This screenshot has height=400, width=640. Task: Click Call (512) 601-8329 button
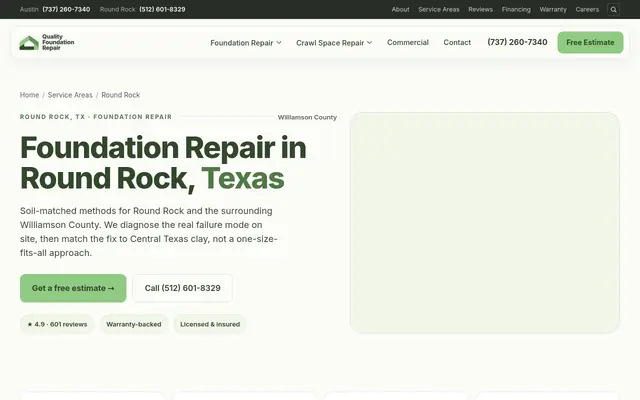182,288
